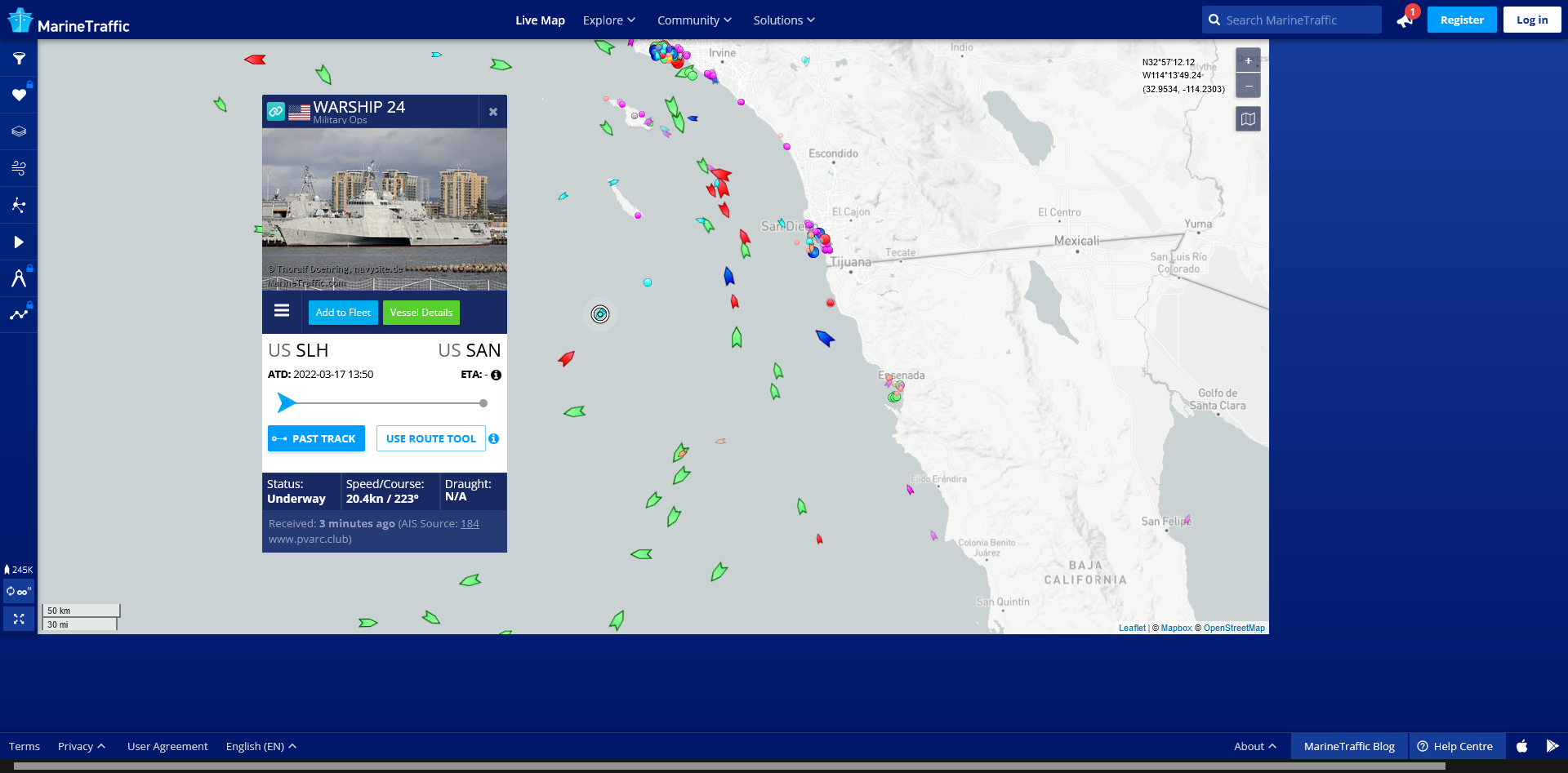The width and height of the screenshot is (1568, 773).
Task: Click the blue vessel near Ensenada coast
Action: coord(825,337)
